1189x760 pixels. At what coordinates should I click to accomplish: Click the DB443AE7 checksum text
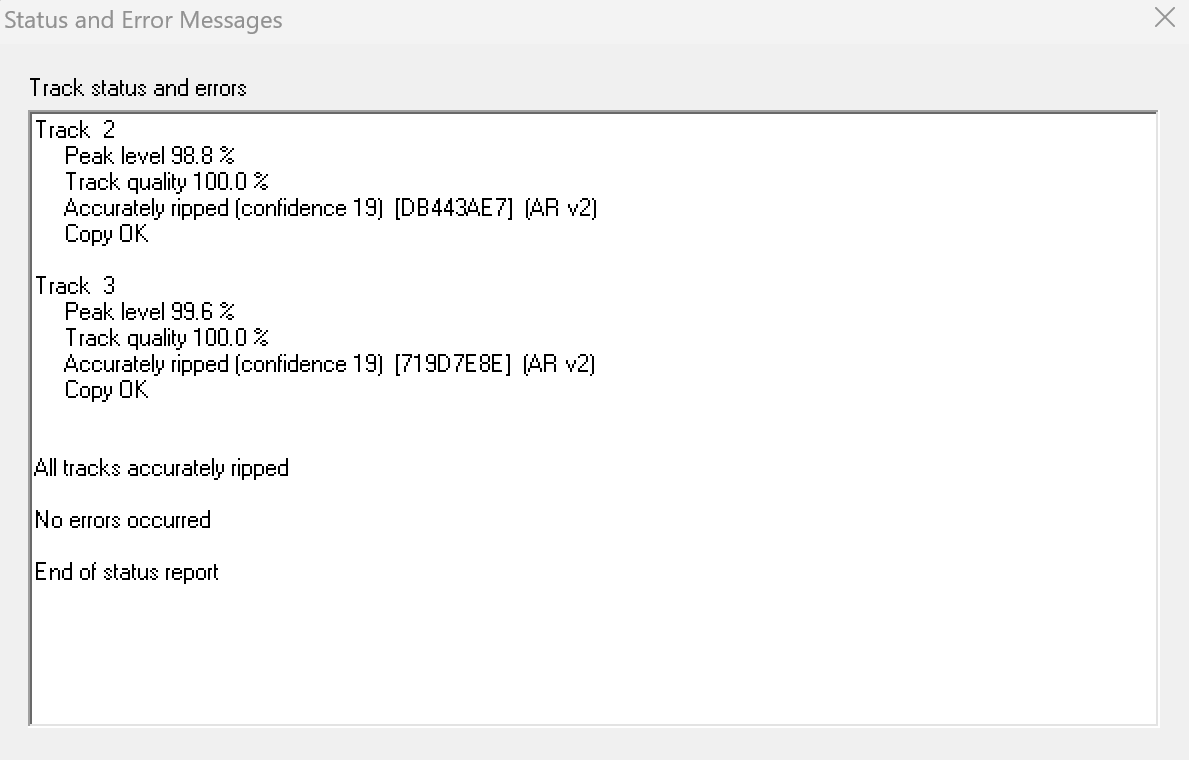tap(454, 208)
